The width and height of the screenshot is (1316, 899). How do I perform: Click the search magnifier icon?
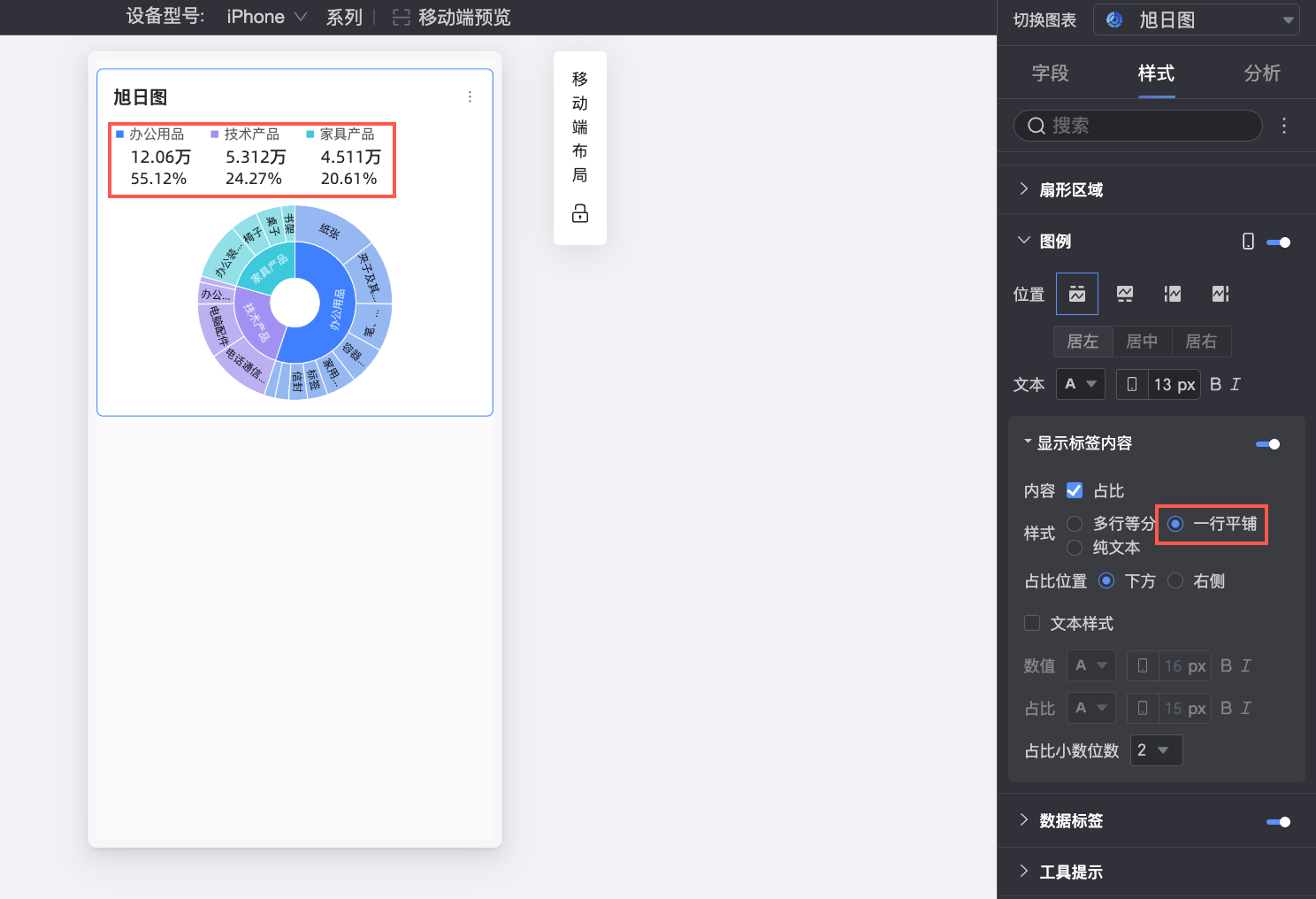click(x=1037, y=126)
